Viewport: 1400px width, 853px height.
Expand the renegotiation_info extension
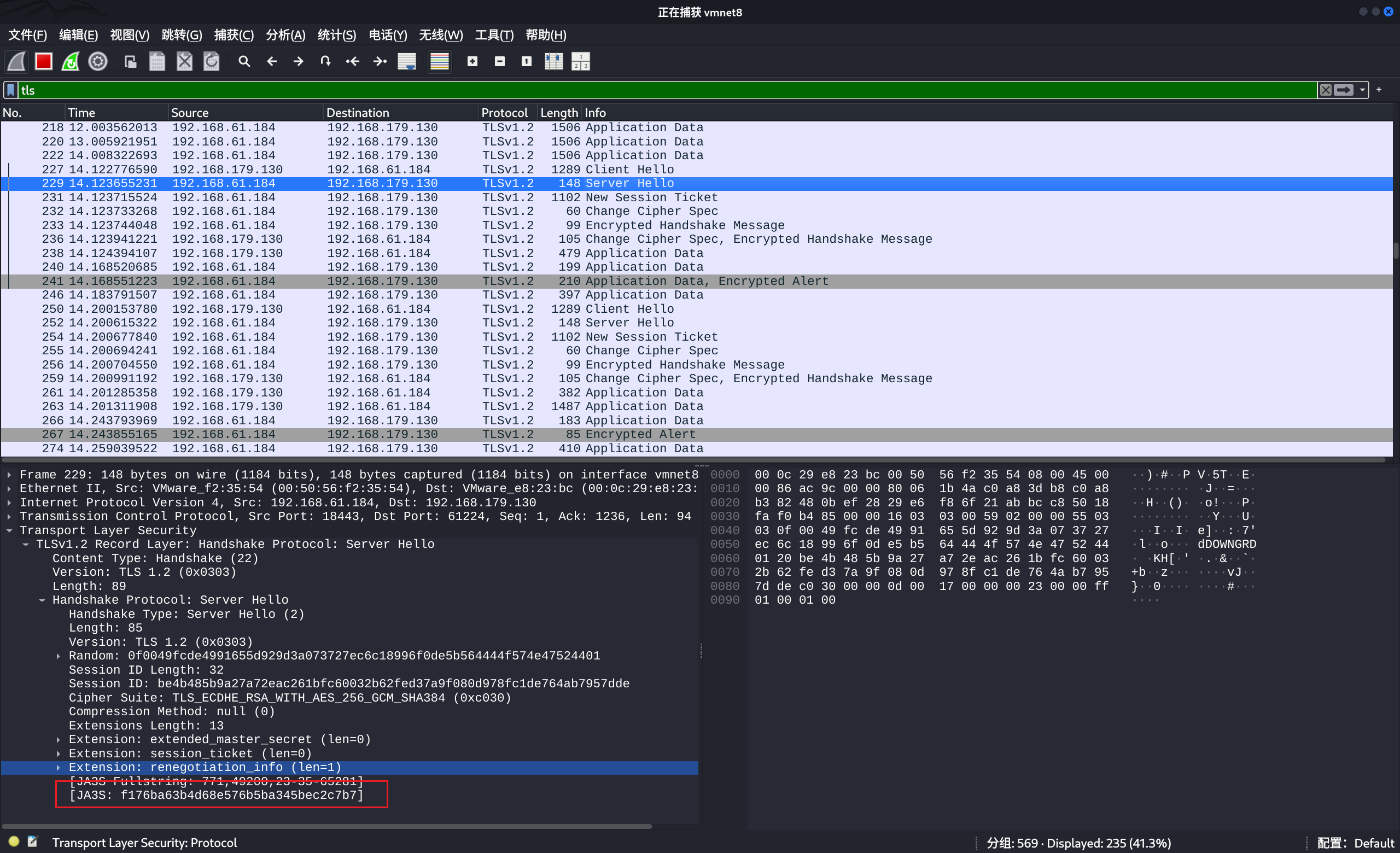click(x=59, y=767)
